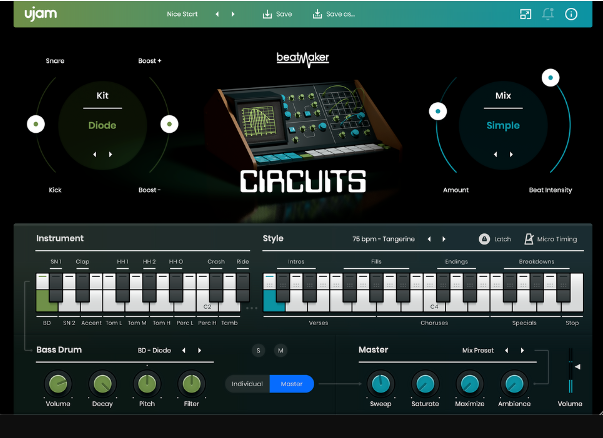Select next BD - Diode sound

[199, 350]
